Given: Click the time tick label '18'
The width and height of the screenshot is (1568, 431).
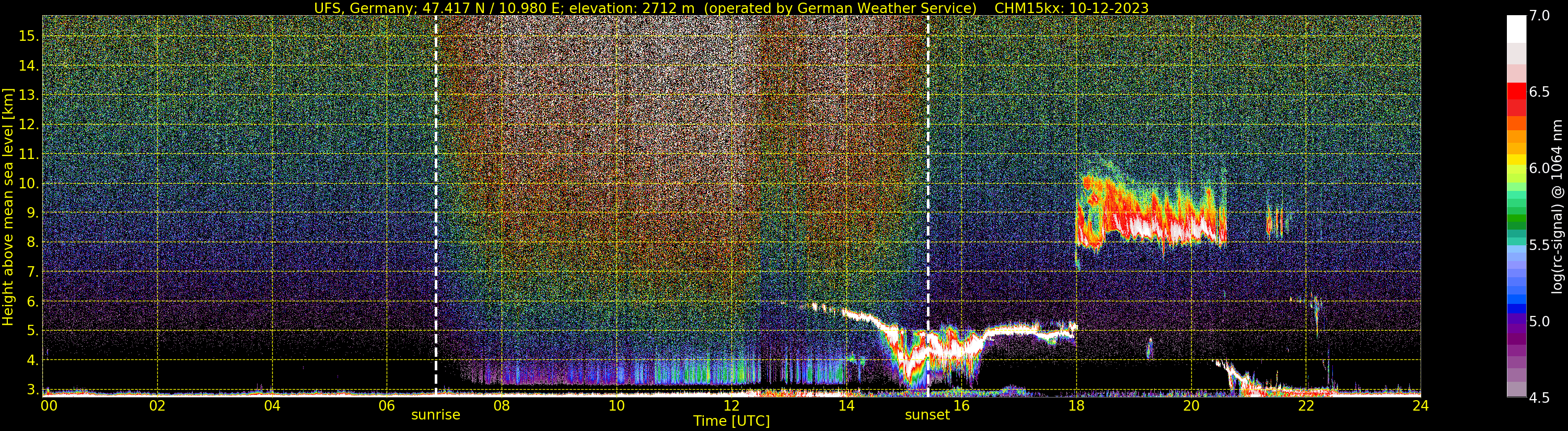Looking at the screenshot, I should 1076,405.
